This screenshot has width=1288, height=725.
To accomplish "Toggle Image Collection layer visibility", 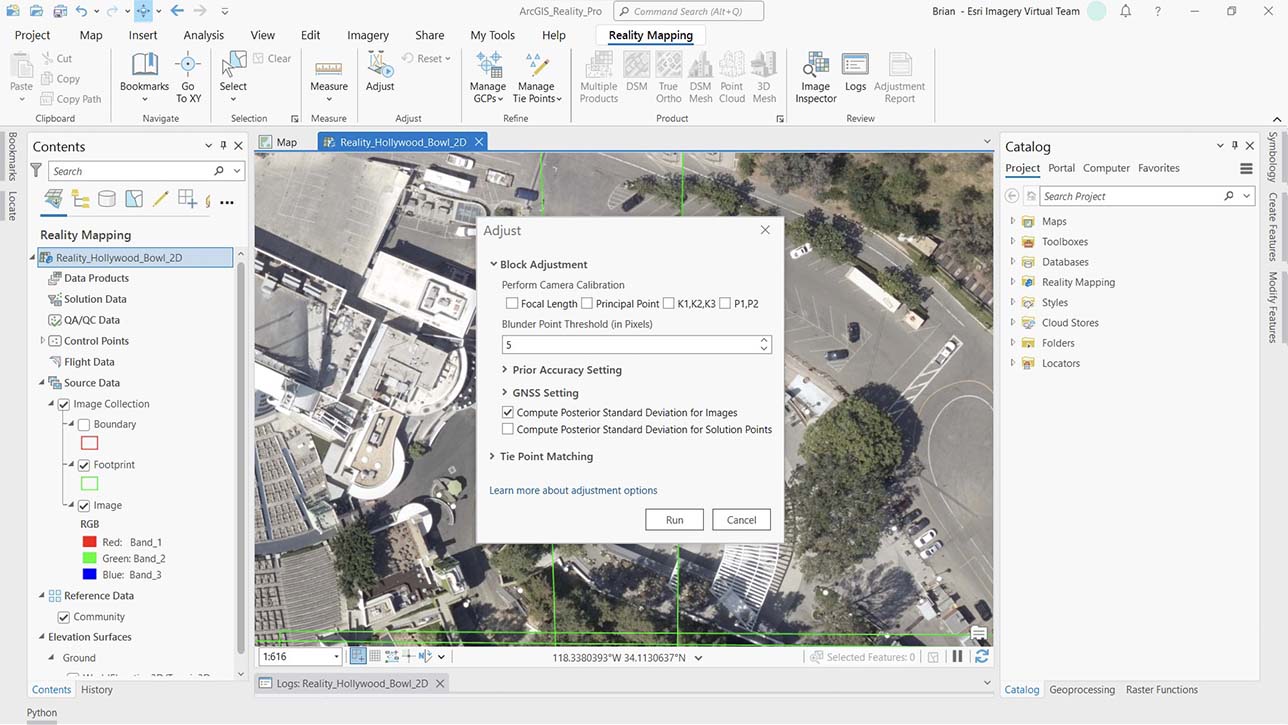I will [x=64, y=404].
